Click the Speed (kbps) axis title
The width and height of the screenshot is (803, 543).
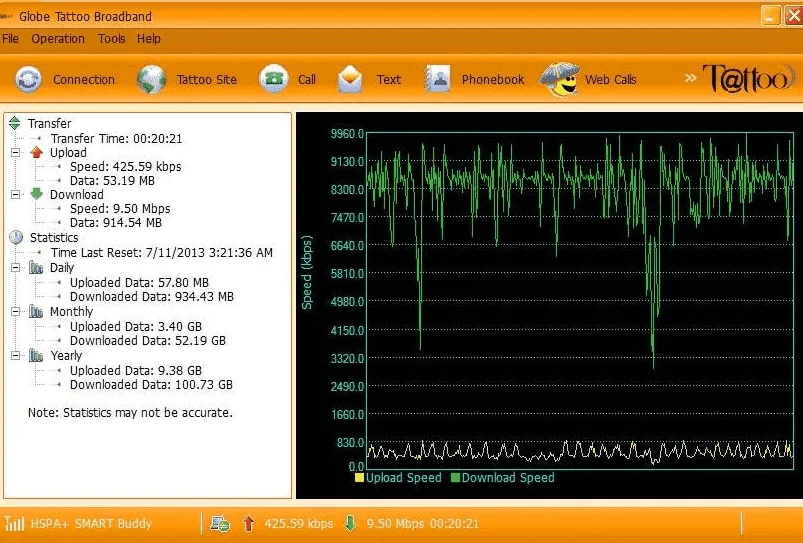pyautogui.click(x=307, y=273)
